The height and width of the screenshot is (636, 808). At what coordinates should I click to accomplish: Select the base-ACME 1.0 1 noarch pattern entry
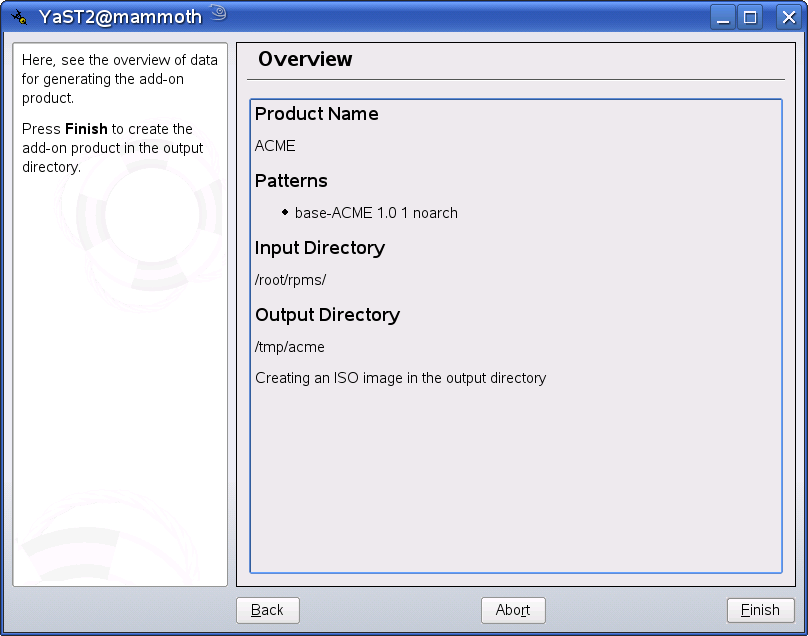[376, 213]
